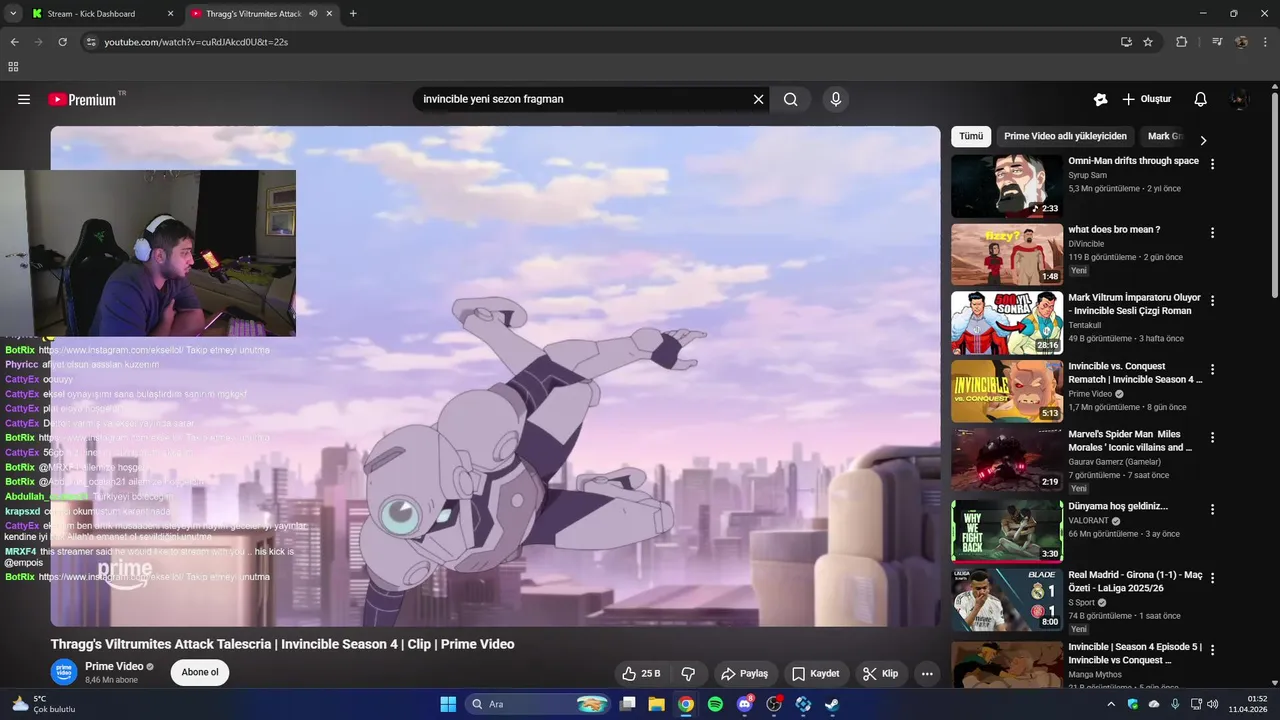
Task: Open Omni-Man drifts through space thumbnail
Action: (x=1007, y=185)
